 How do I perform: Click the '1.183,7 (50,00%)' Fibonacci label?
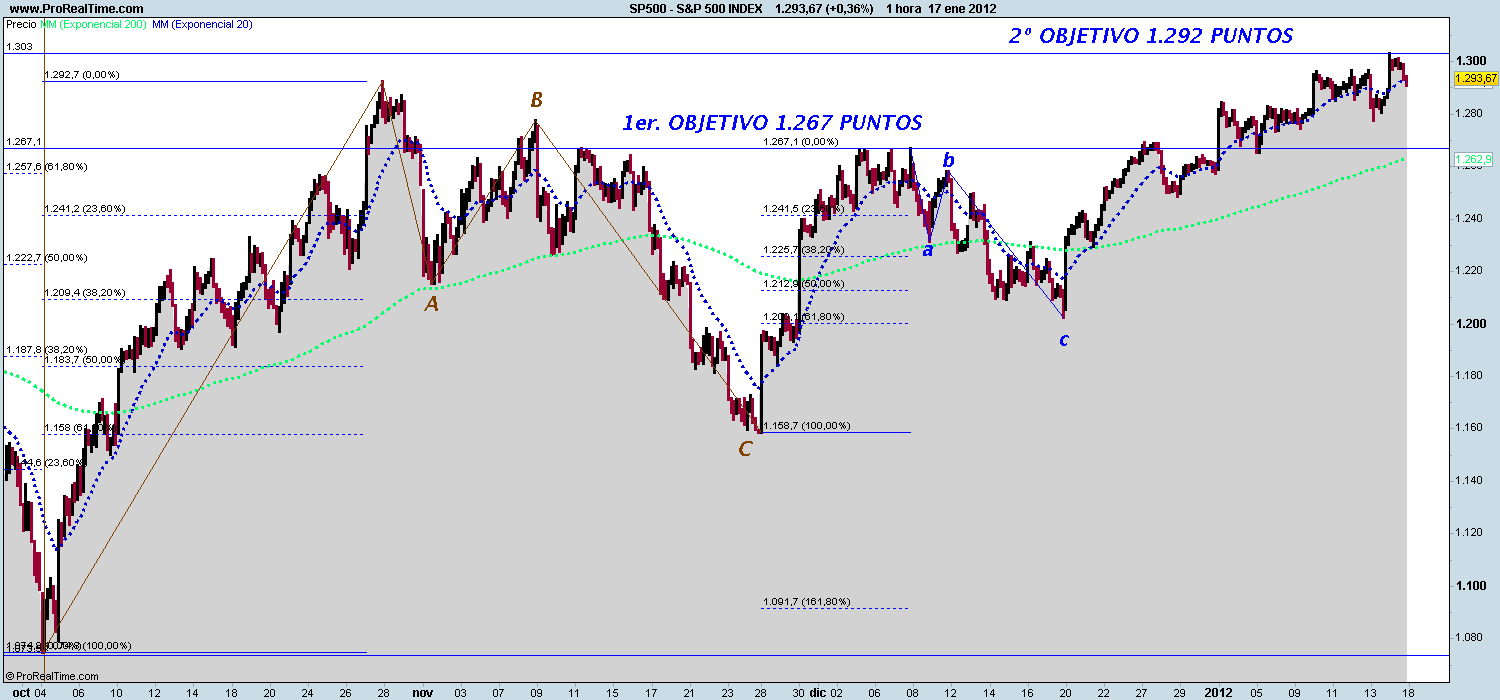point(84,358)
